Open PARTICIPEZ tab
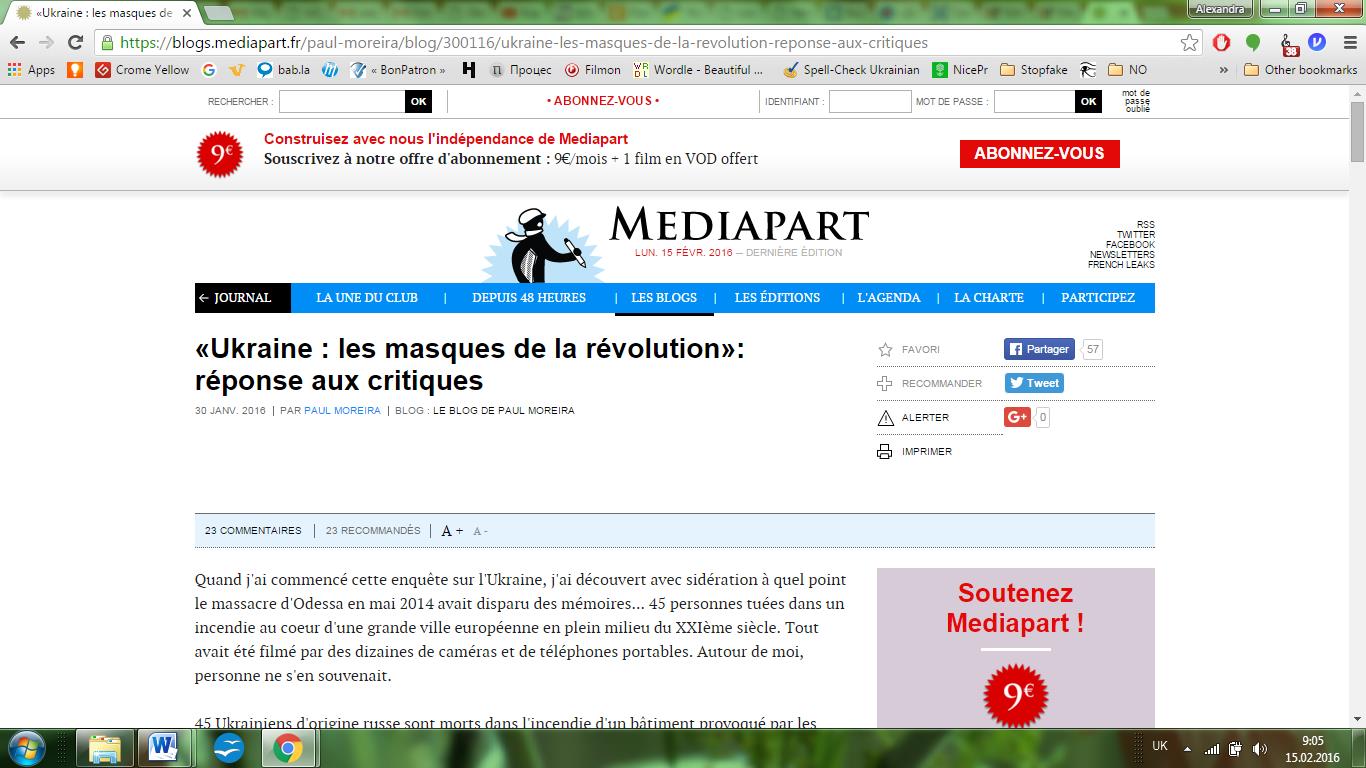This screenshot has height=768, width=1366. tap(1098, 298)
